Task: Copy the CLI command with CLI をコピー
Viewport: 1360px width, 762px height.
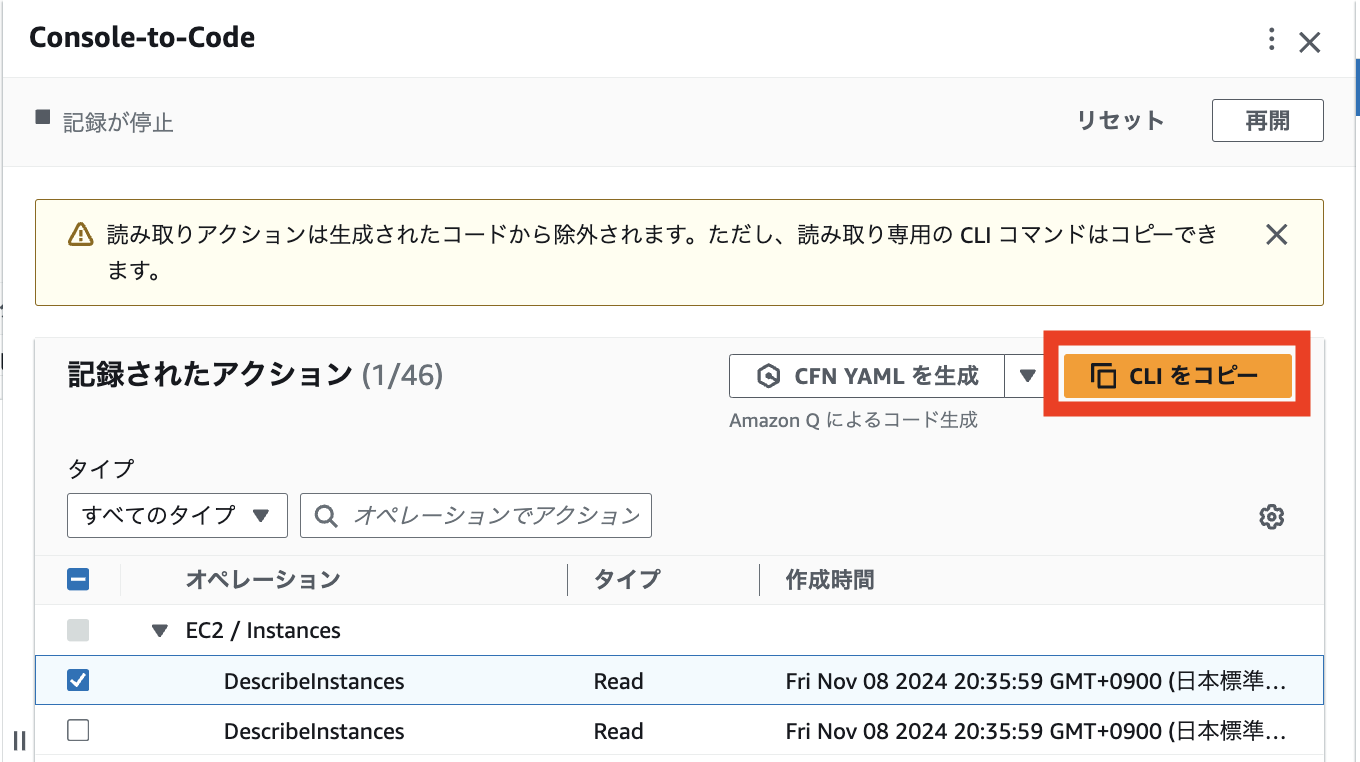Action: coord(1176,376)
